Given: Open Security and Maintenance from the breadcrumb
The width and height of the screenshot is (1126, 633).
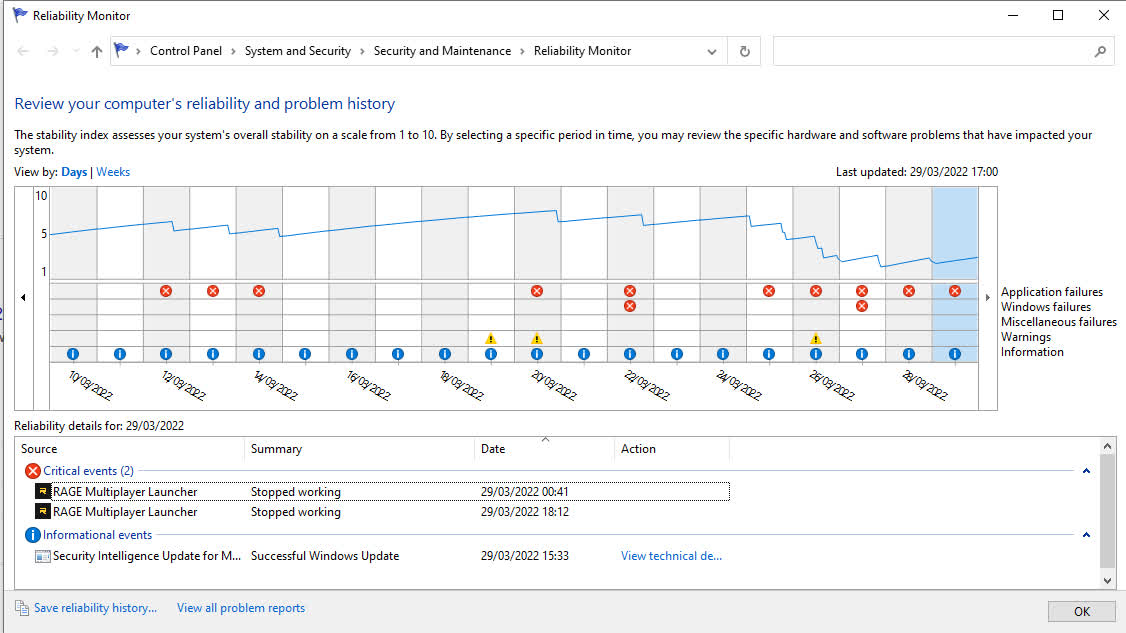Looking at the screenshot, I should (442, 51).
